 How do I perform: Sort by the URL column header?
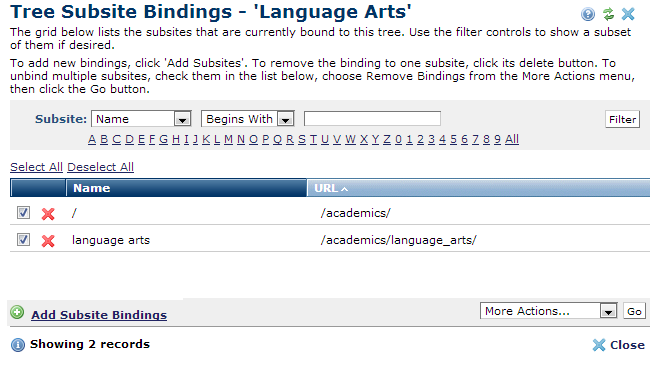(326, 188)
